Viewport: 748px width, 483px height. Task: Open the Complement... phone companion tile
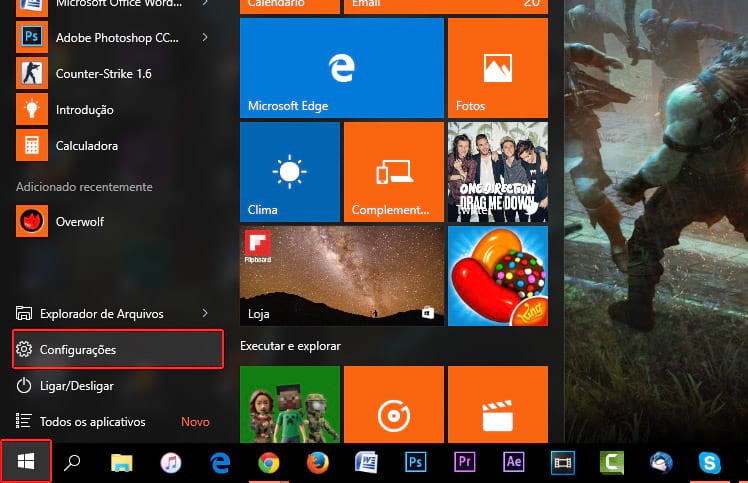point(394,172)
